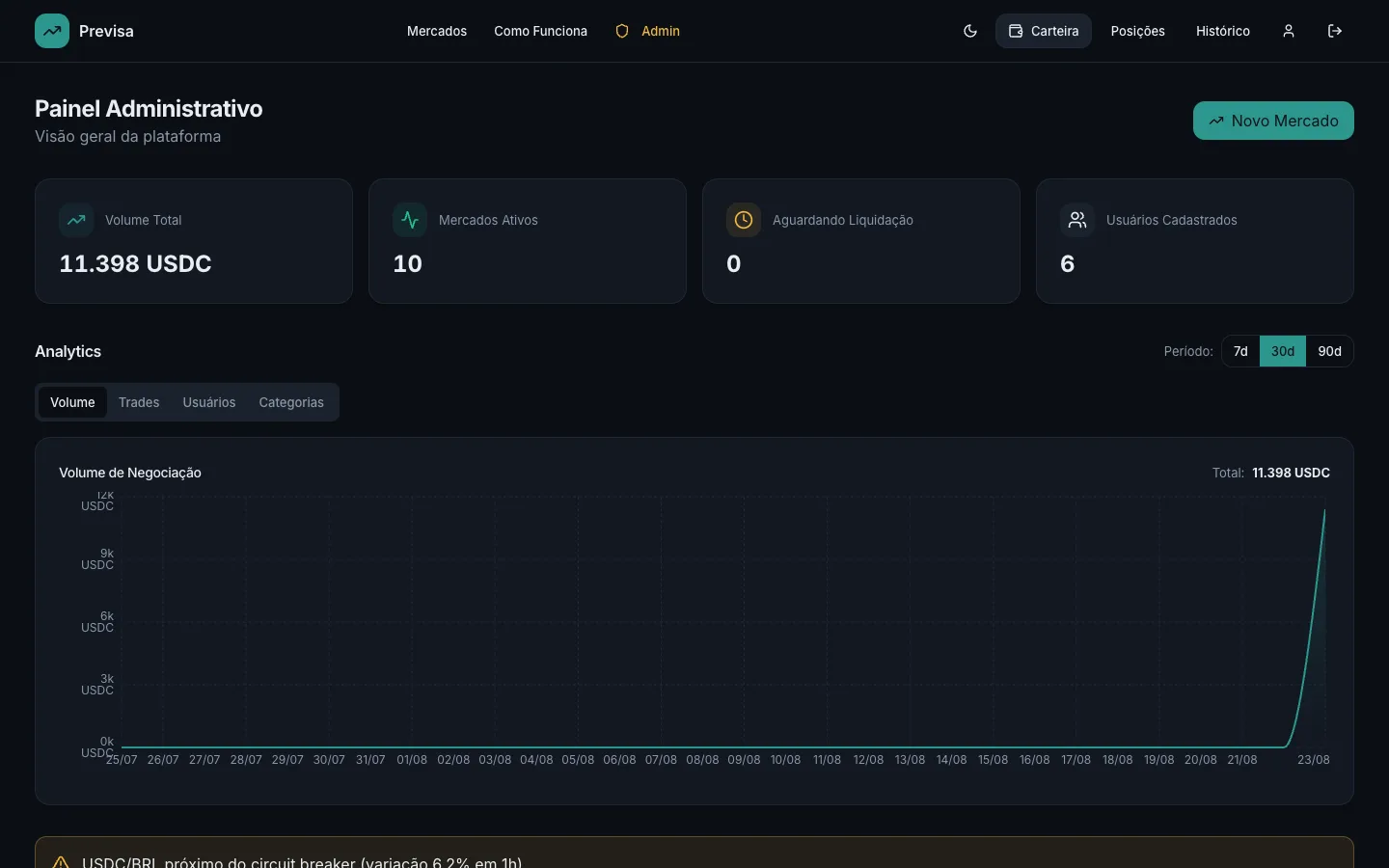Viewport: 1389px width, 868px height.
Task: Go to Posições page
Action: pos(1137,31)
